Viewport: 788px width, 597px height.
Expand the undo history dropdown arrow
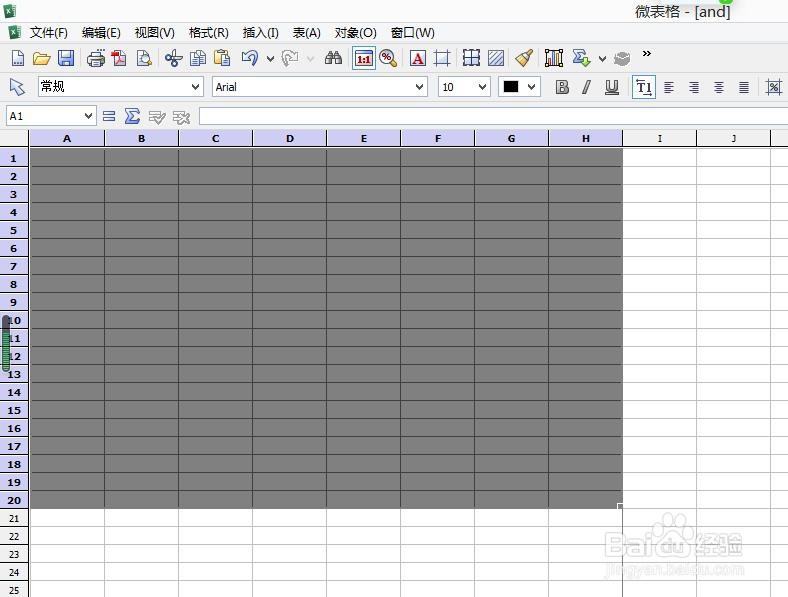(270, 59)
